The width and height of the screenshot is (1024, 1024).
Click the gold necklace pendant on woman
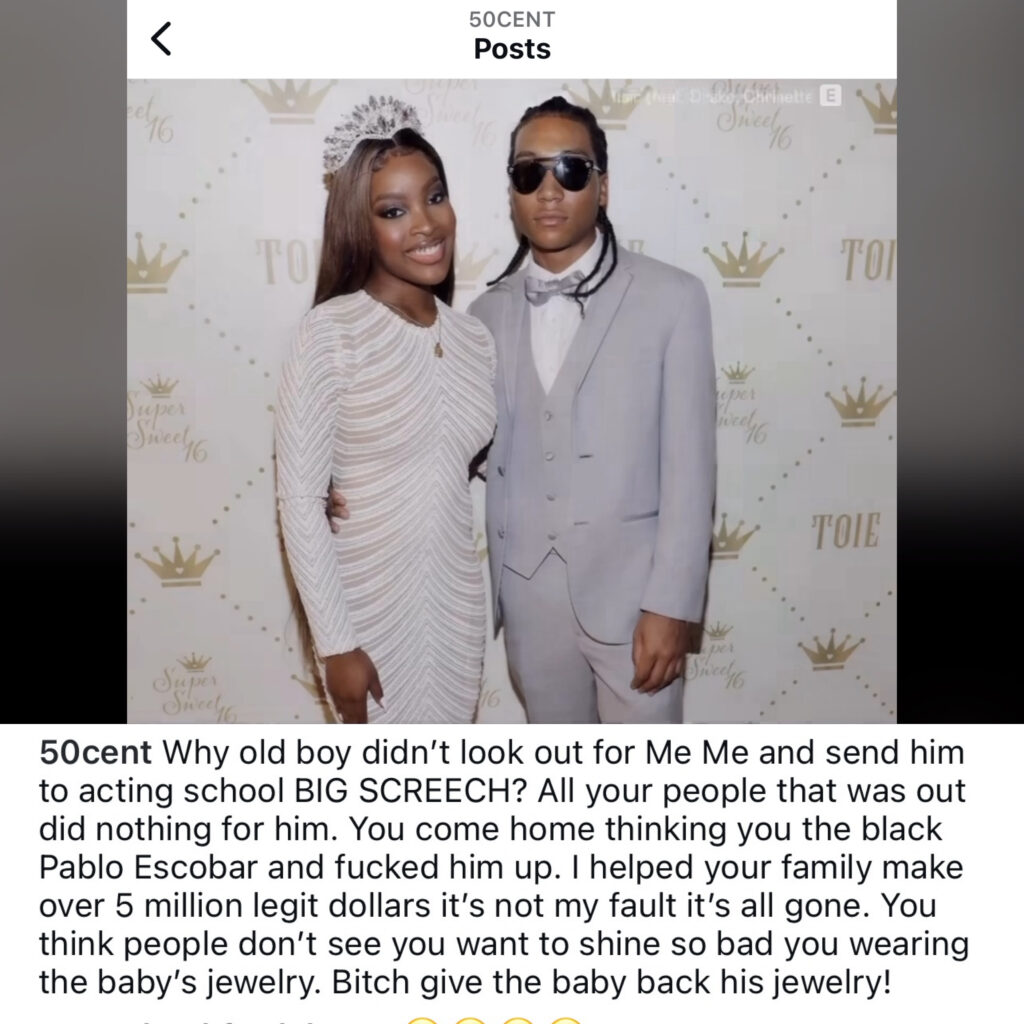pos(438,349)
